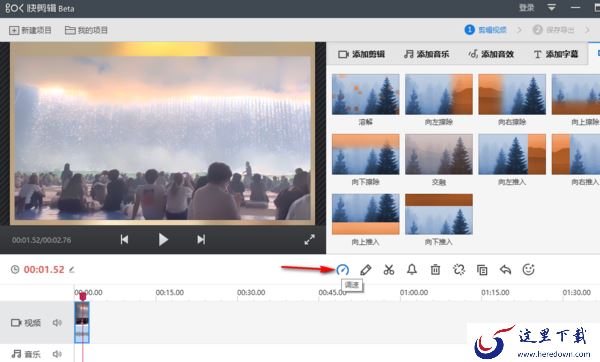
Task: Click the 视频 track camera icon
Action: pyautogui.click(x=16, y=323)
